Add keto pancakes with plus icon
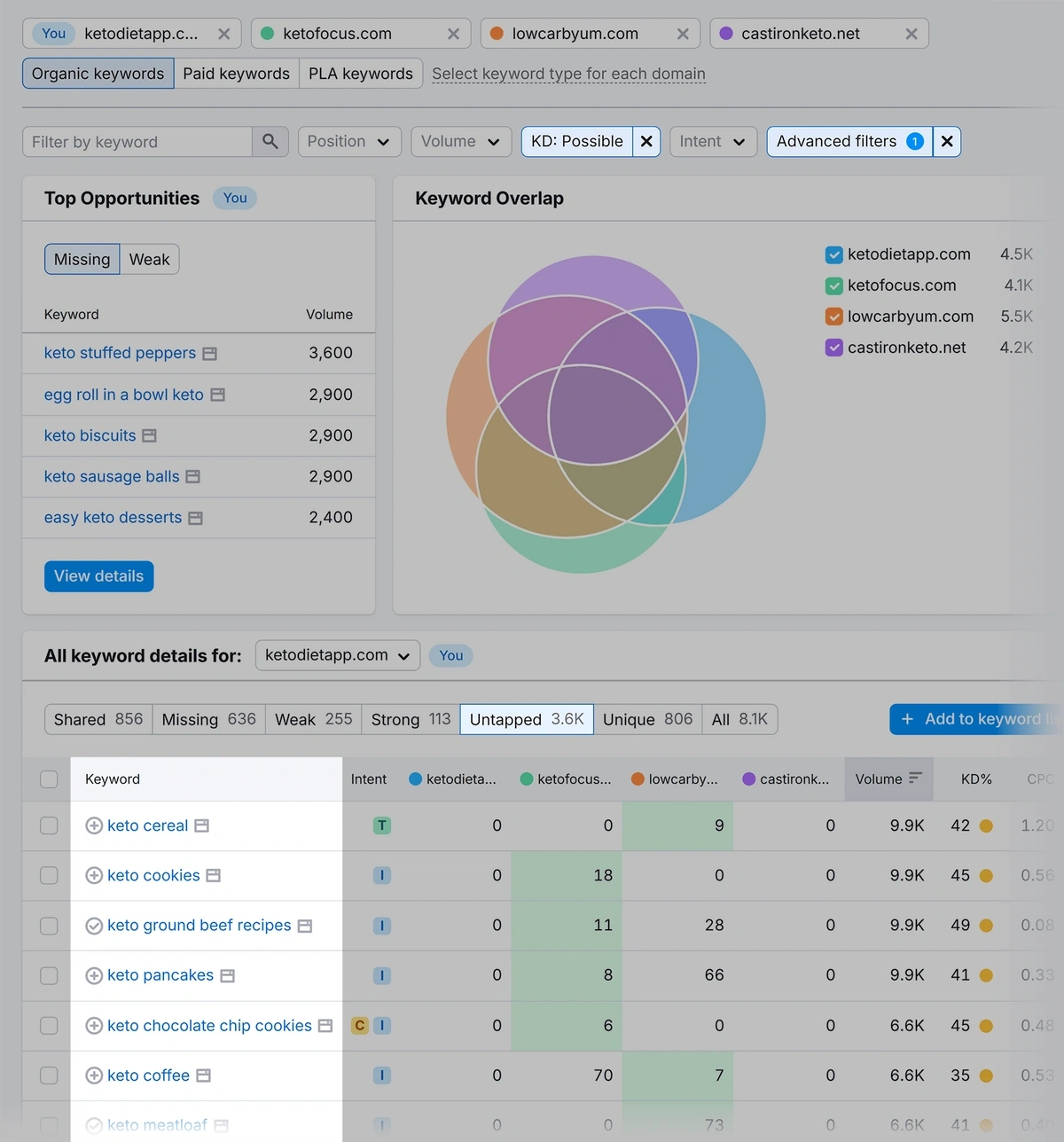Screen dimensions: 1064x1142 94,975
